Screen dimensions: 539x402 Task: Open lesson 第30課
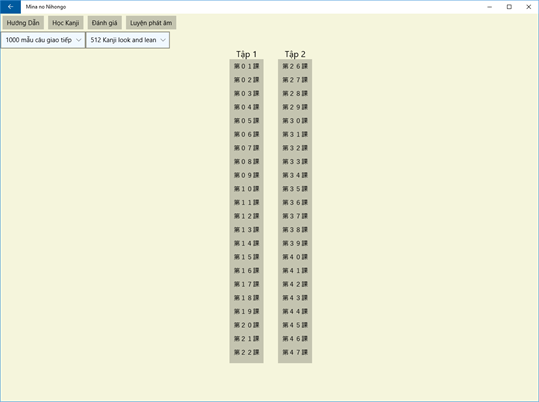click(295, 121)
